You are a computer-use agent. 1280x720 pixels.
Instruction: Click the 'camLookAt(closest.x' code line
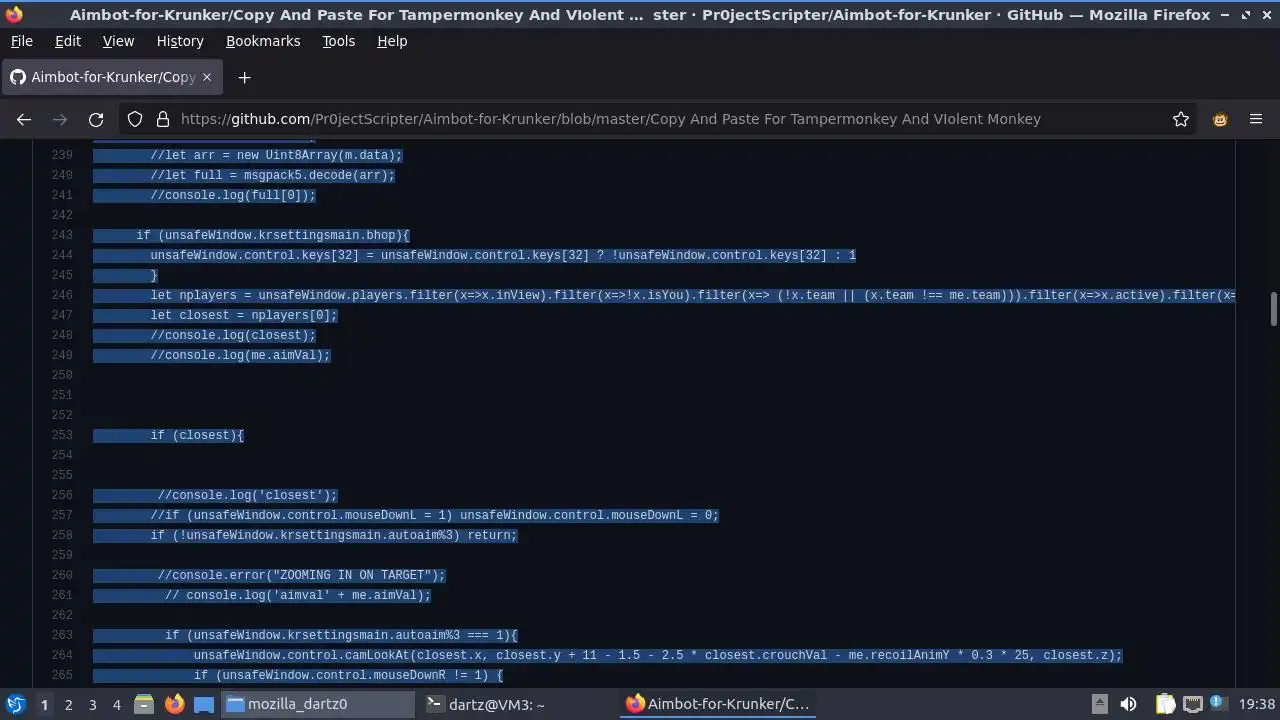(x=658, y=655)
